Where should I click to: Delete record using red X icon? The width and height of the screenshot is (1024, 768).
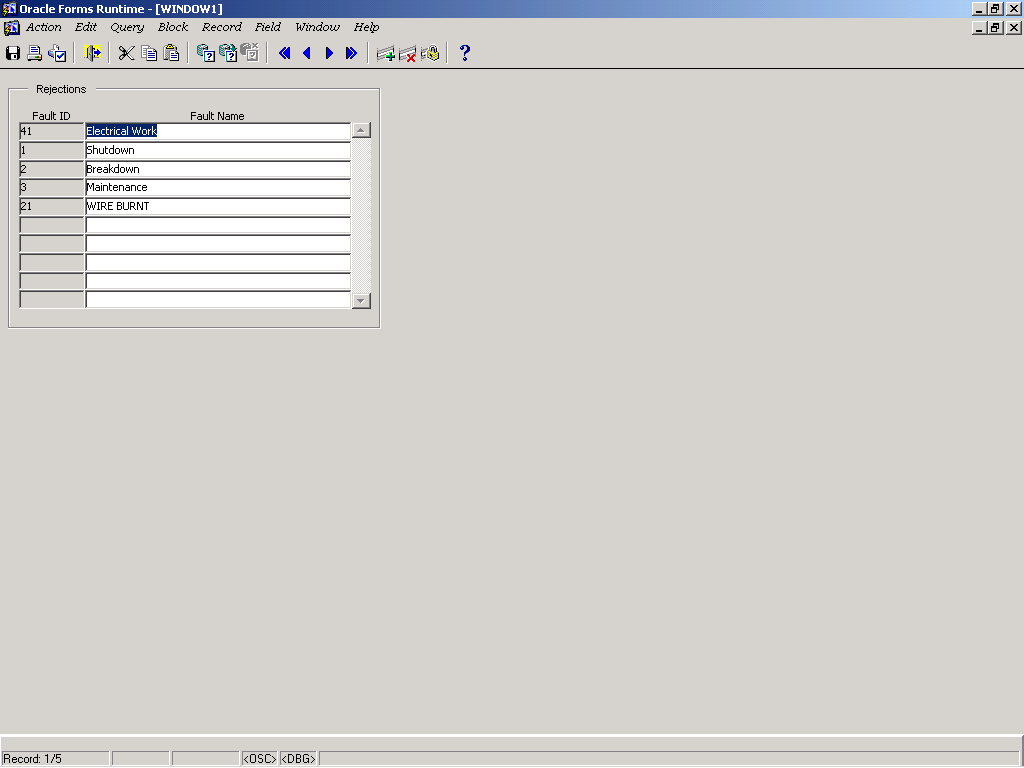coord(407,53)
